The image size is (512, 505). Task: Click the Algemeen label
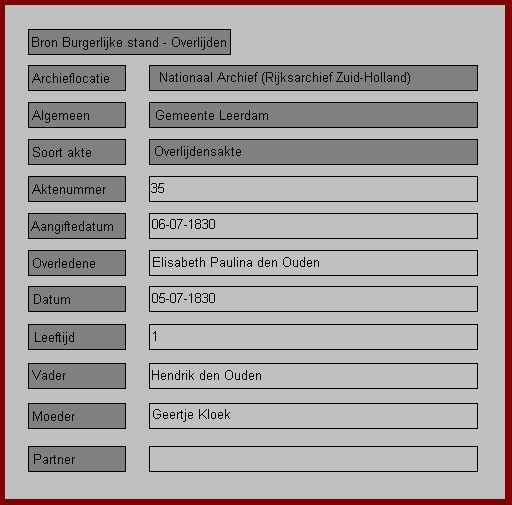77,115
